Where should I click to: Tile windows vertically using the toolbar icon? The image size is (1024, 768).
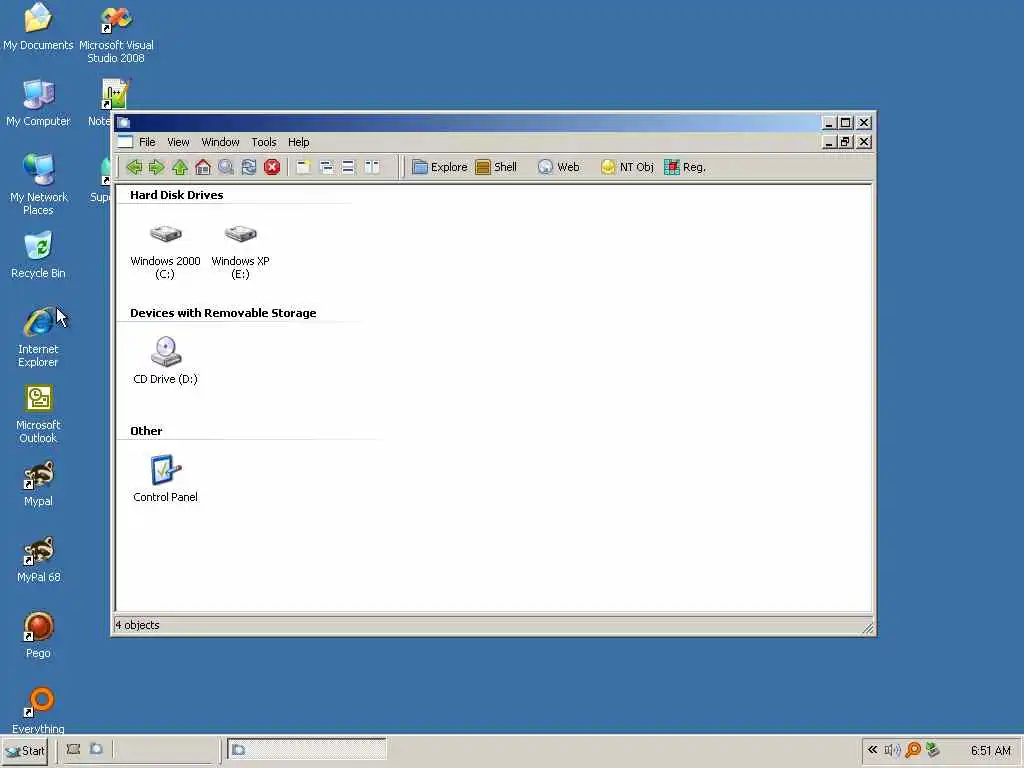[x=372, y=167]
